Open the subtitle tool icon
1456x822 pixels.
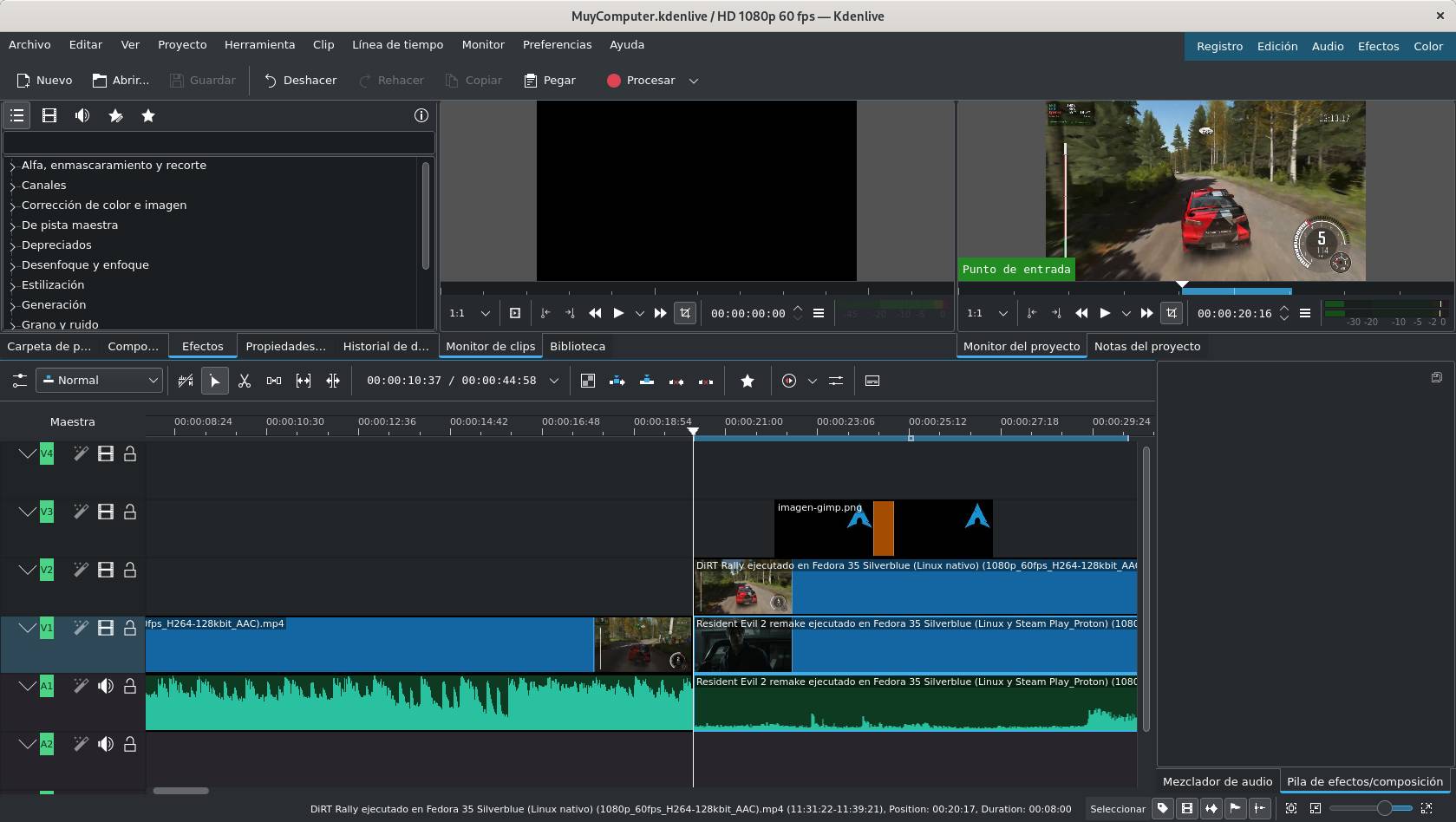coord(872,381)
